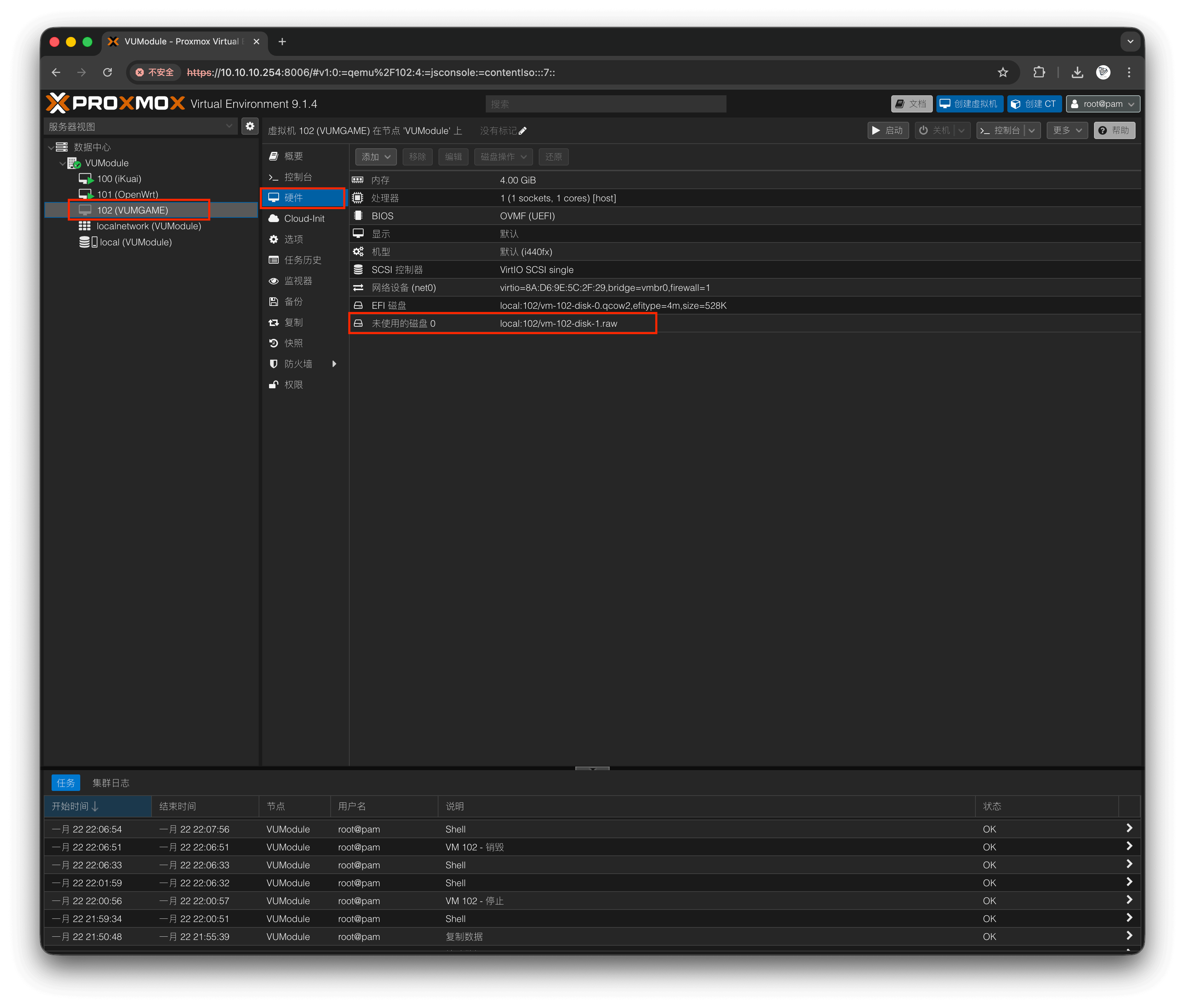Click the pencil icon to edit tags
The image size is (1185, 1008).
(522, 131)
